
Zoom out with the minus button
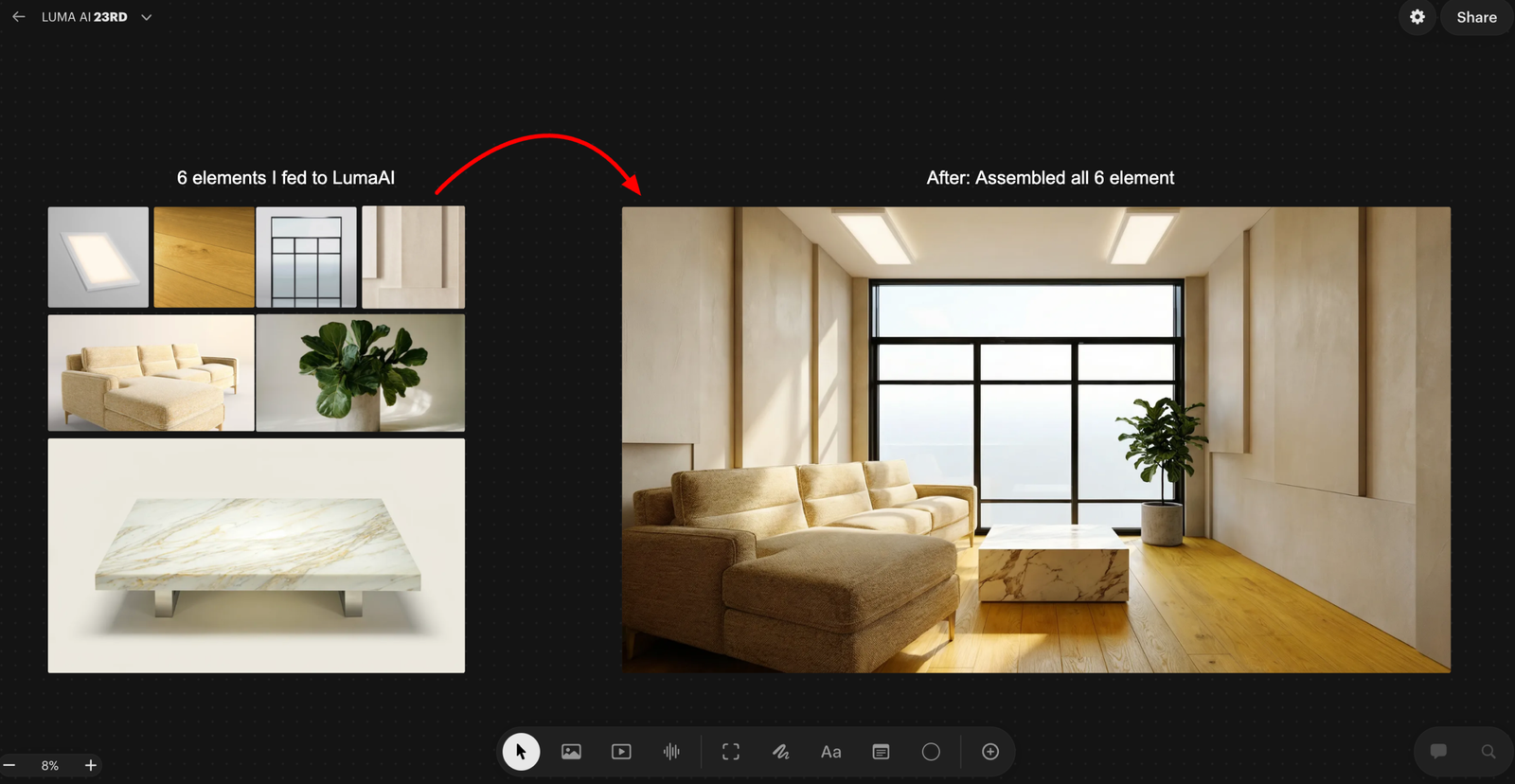coord(9,765)
